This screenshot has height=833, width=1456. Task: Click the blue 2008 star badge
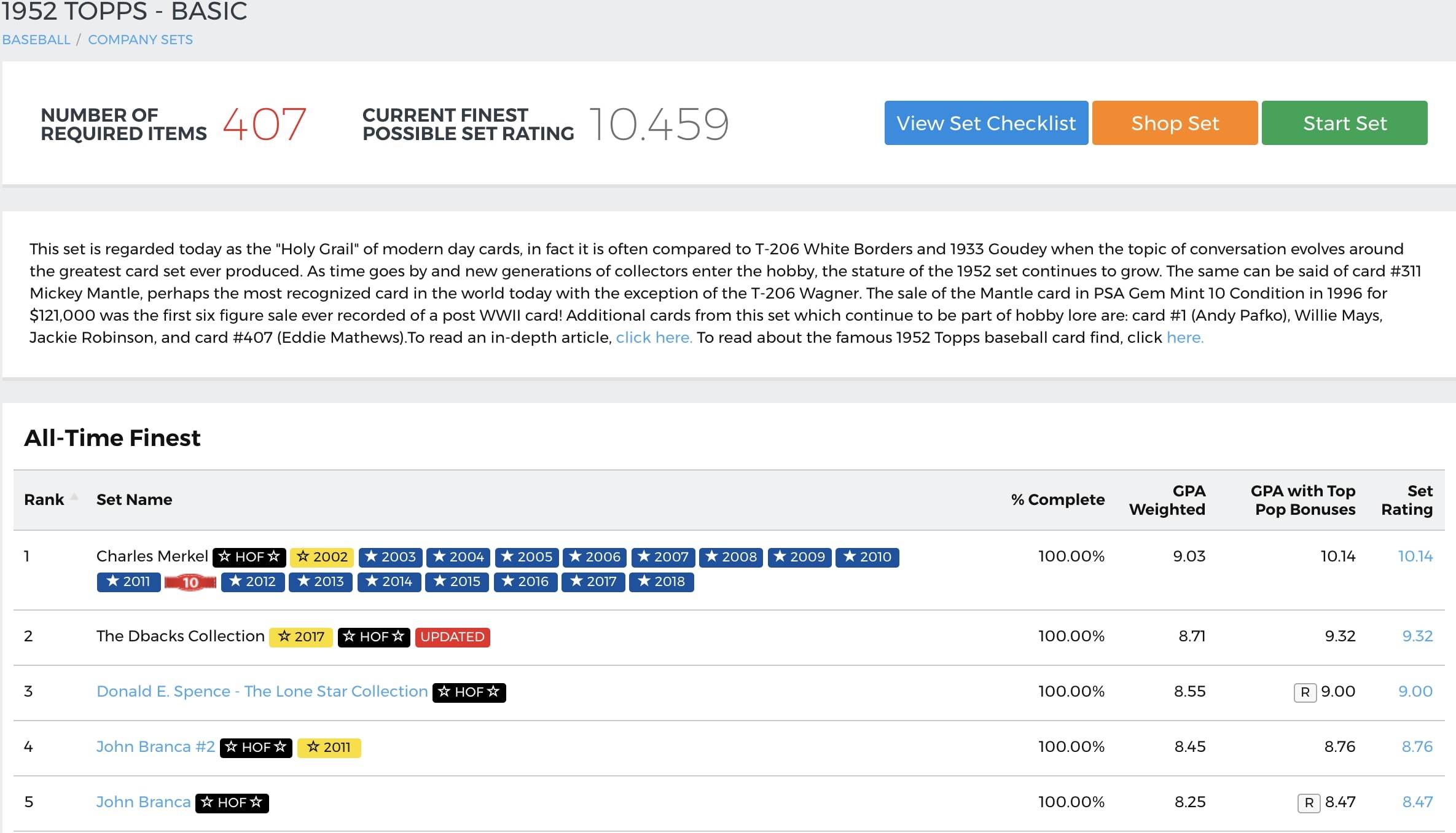tap(731, 557)
